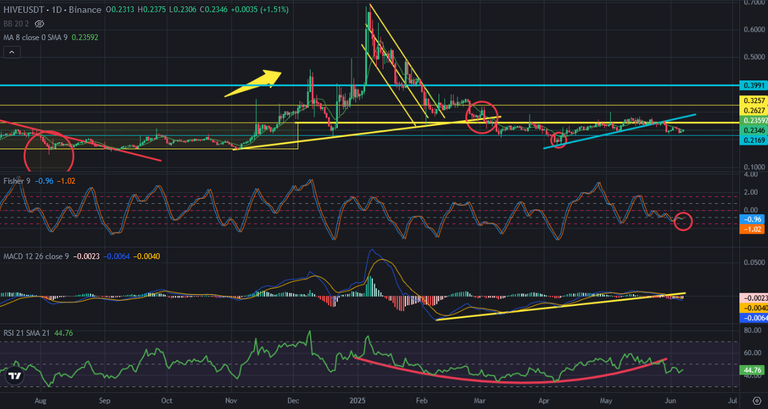Select the MA 8 close 0 SMA 9 legend
Viewport: 768px width, 409px height.
(x=35, y=37)
